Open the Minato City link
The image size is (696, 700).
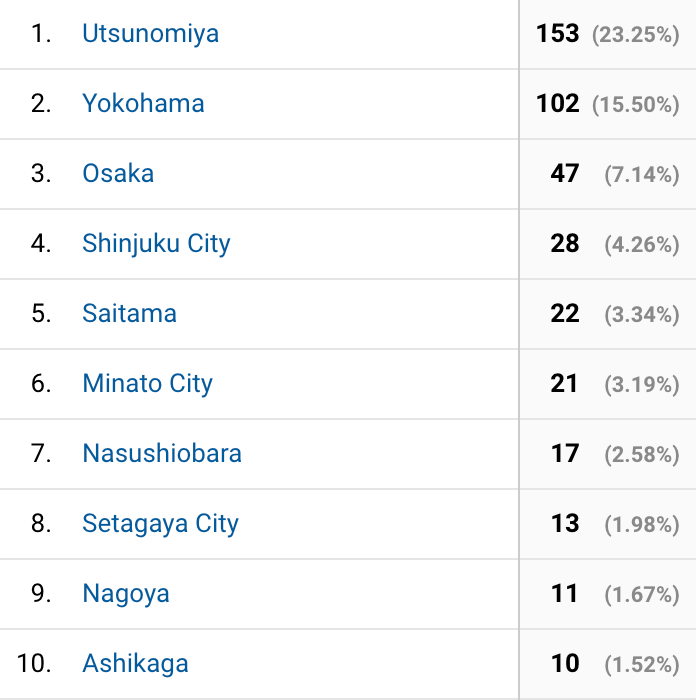[148, 384]
